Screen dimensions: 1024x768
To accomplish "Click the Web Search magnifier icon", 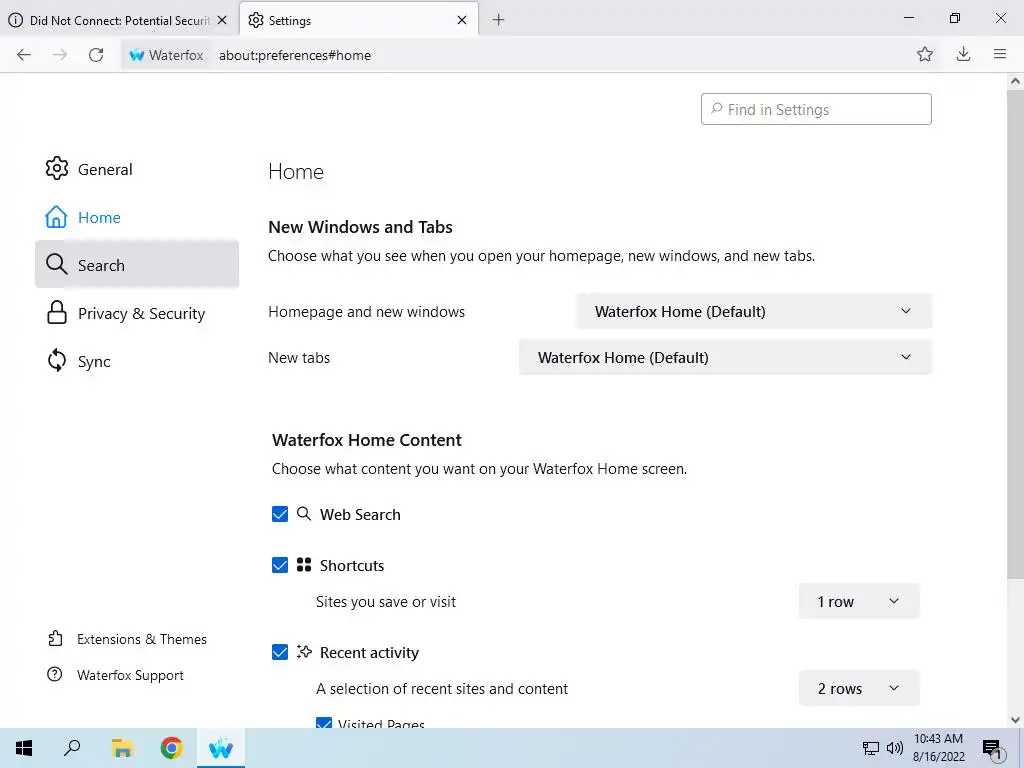I will (304, 513).
